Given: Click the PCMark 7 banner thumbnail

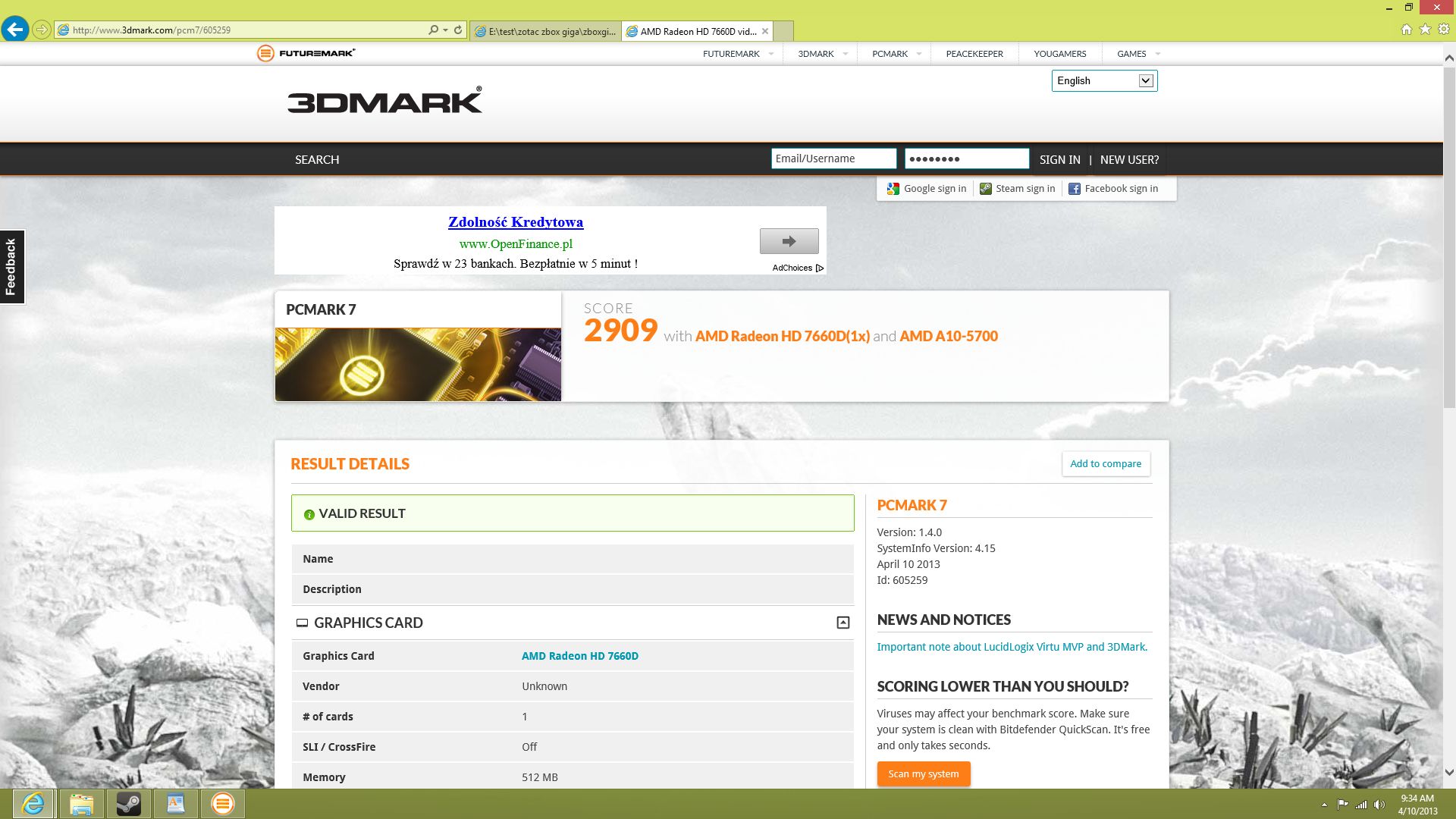Looking at the screenshot, I should (418, 364).
